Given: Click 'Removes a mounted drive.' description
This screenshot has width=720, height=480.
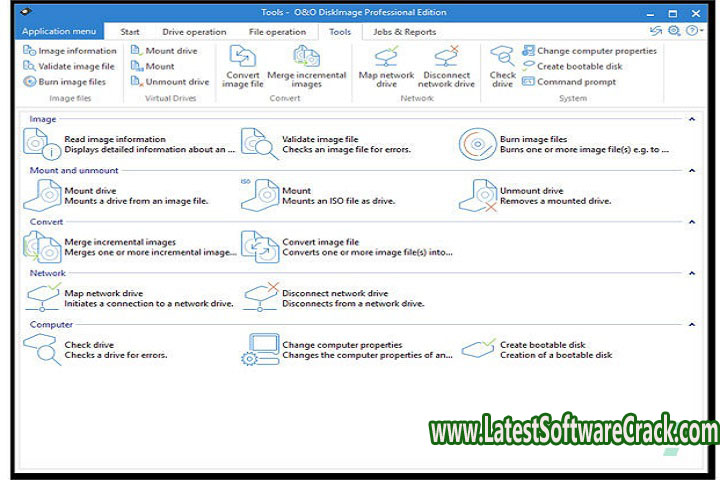Looking at the screenshot, I should pyautogui.click(x=556, y=201).
